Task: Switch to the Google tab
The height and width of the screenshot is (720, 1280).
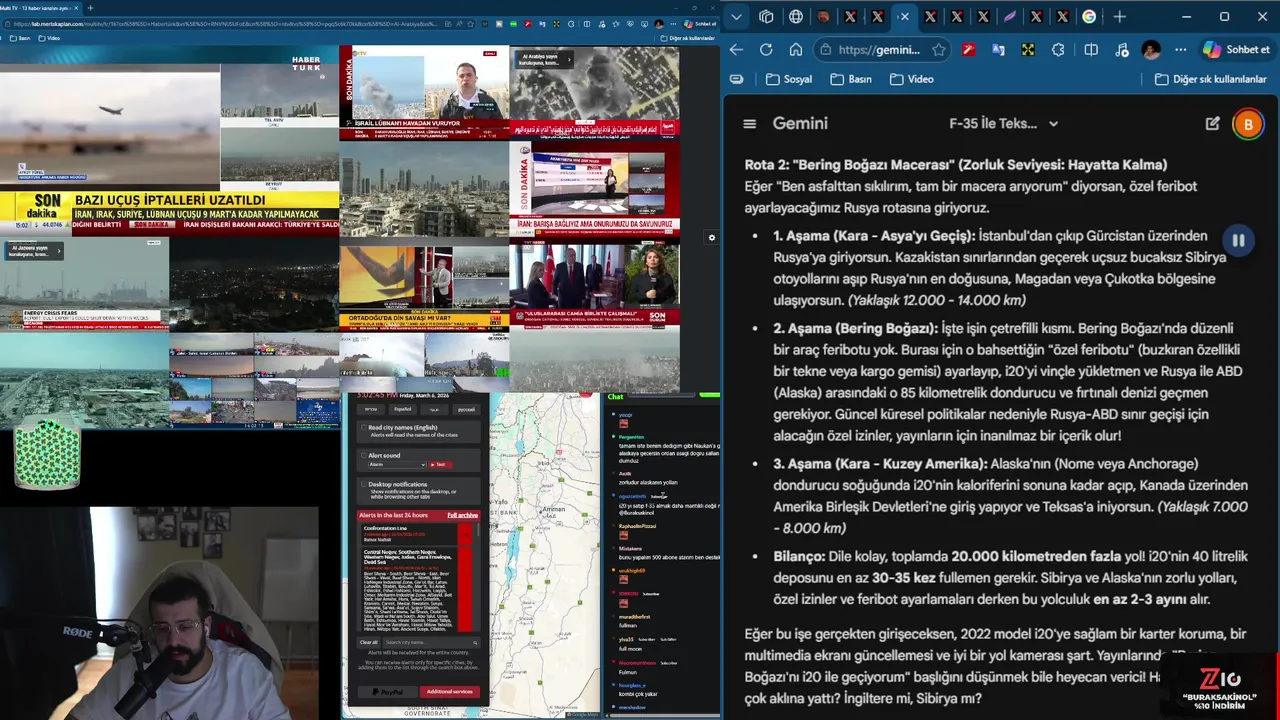Action: [x=1089, y=16]
